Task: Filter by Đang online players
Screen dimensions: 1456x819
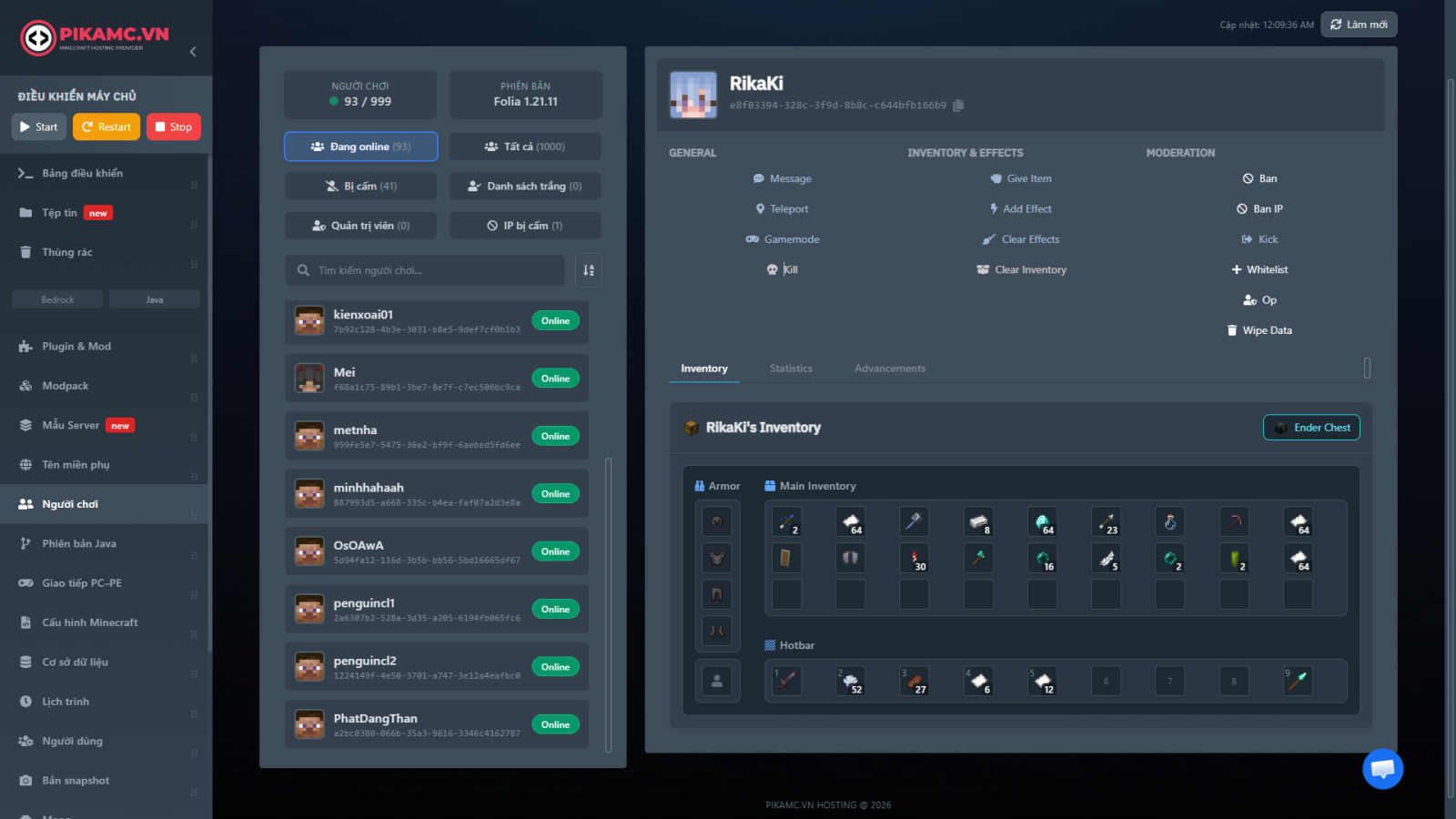Action: (361, 147)
